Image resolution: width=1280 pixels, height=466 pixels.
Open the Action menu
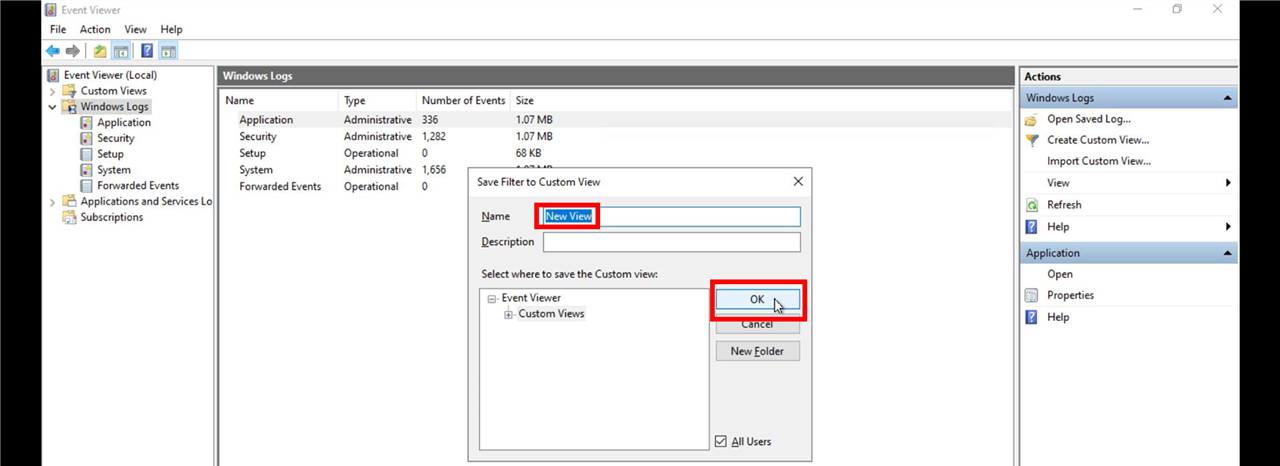95,30
